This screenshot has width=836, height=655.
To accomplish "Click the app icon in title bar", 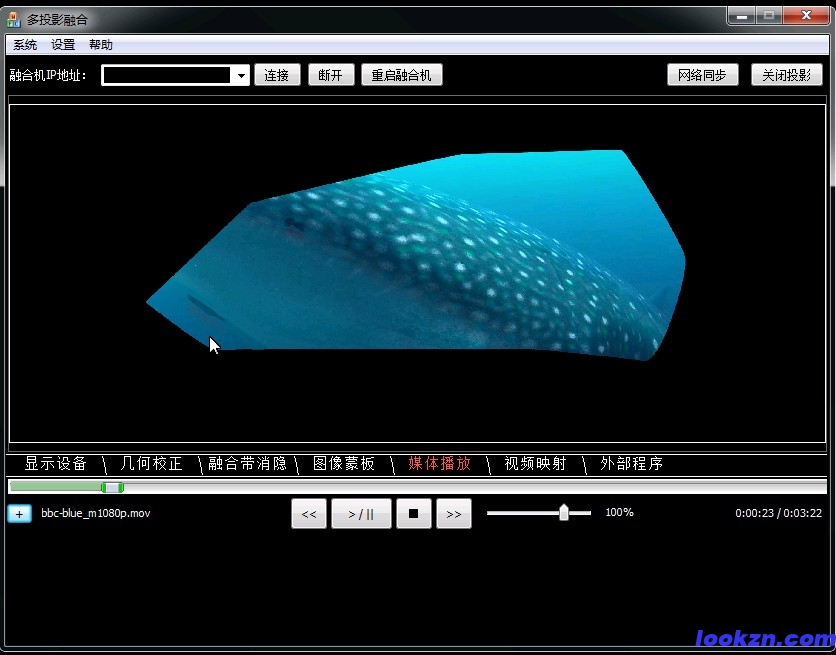I will 13,19.
